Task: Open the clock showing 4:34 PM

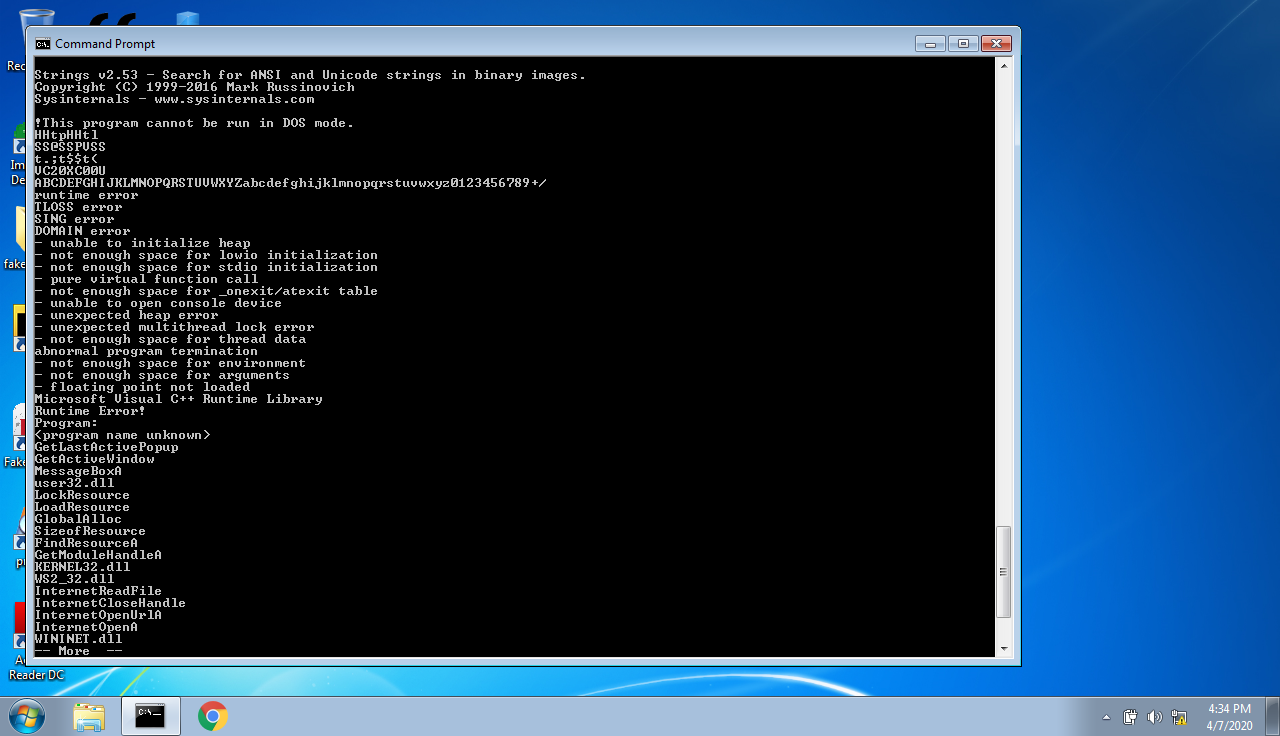Action: point(1229,716)
